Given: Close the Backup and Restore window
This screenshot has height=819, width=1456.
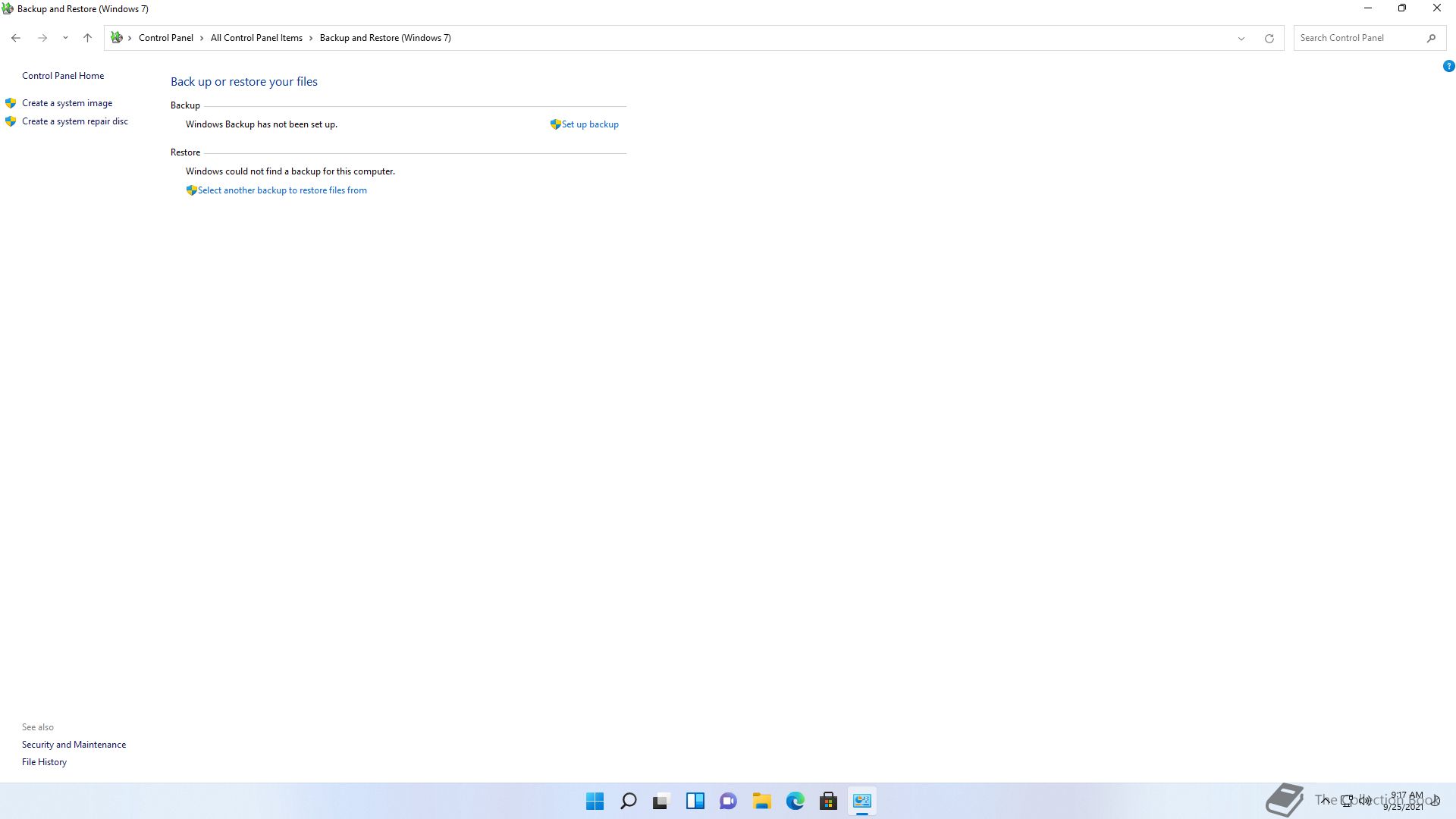Looking at the screenshot, I should pyautogui.click(x=1437, y=8).
